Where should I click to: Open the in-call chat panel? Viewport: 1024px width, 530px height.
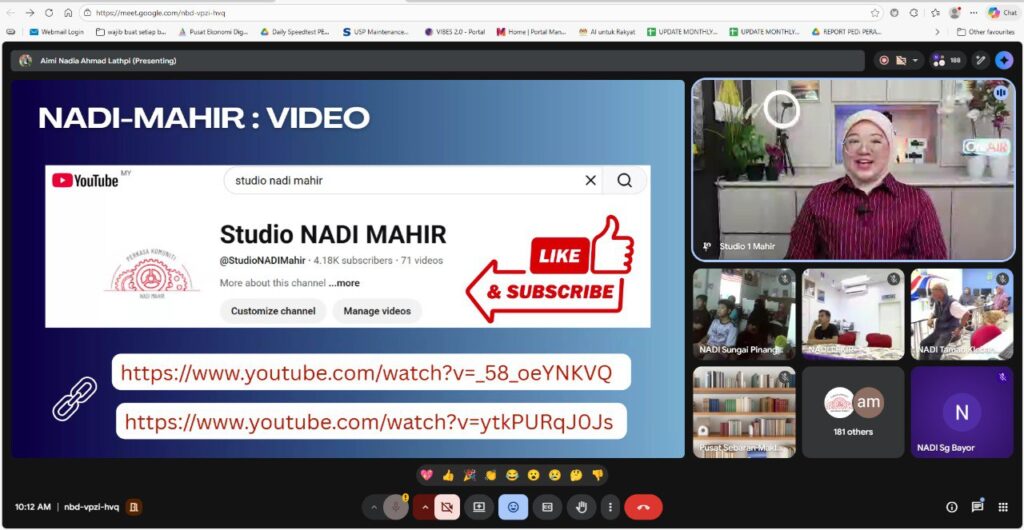[977, 507]
